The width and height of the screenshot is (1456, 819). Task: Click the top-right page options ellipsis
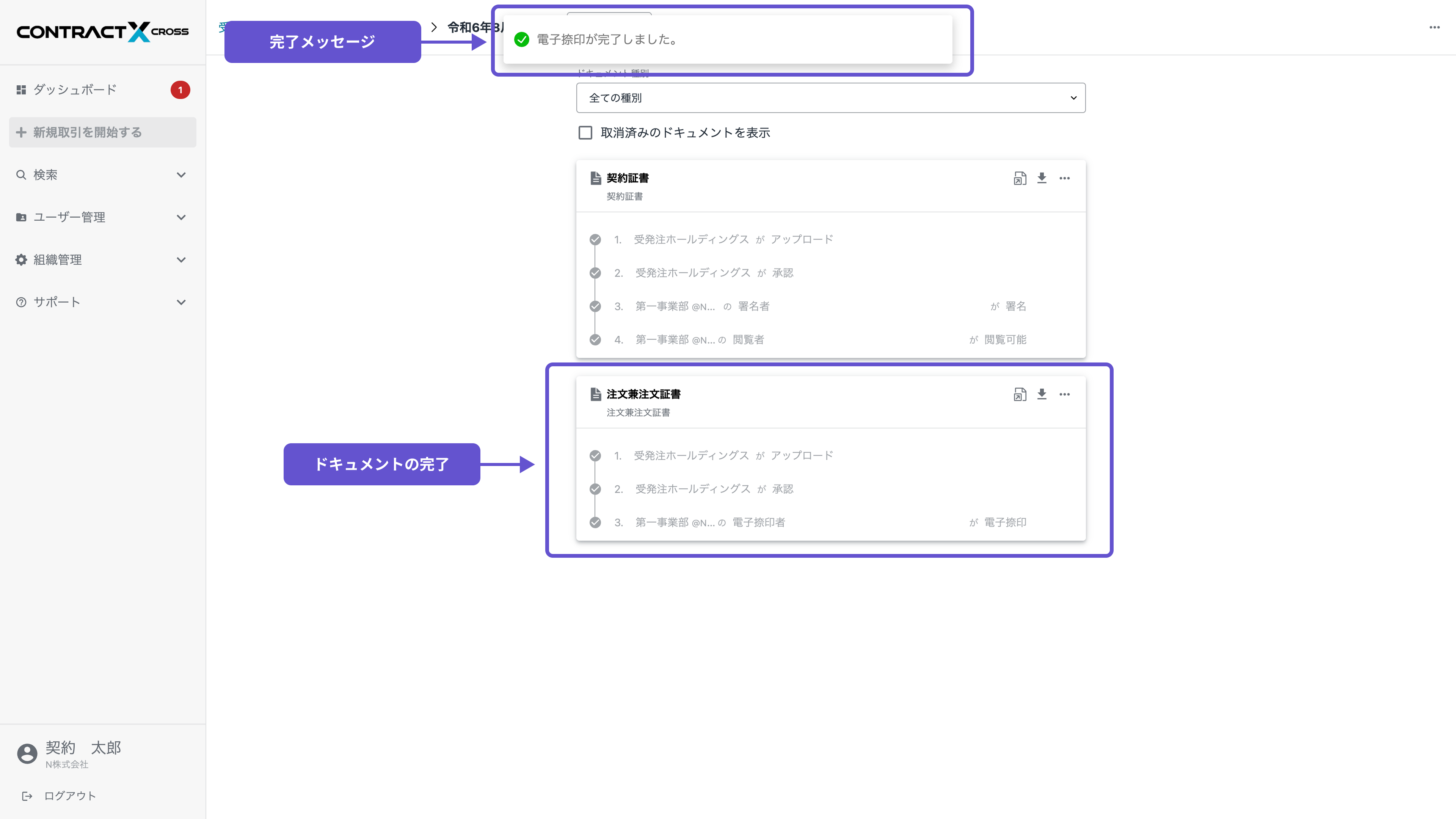[1434, 27]
